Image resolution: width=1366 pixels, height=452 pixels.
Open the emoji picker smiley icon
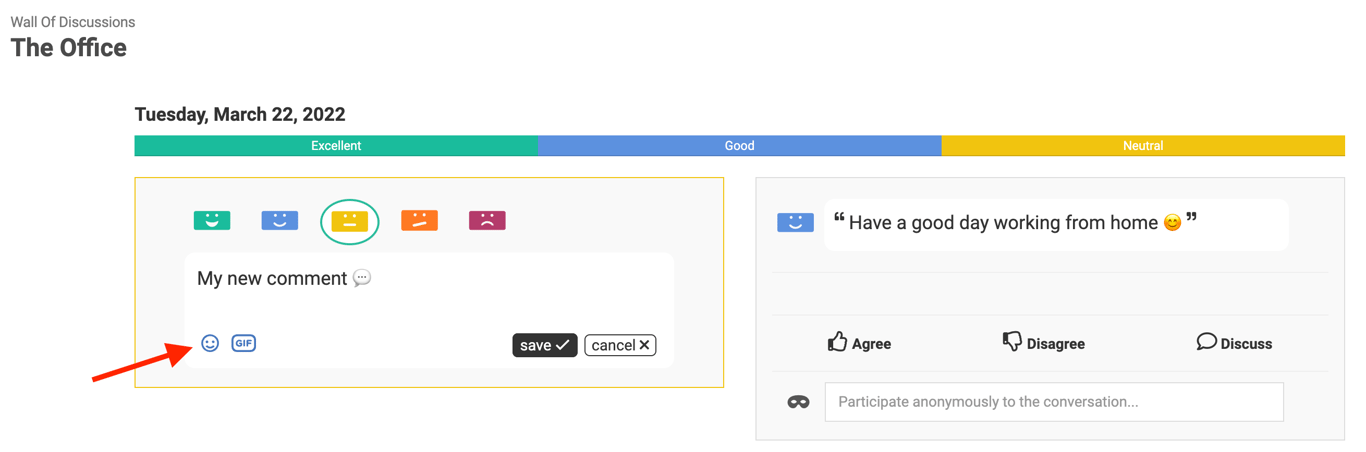click(x=210, y=343)
